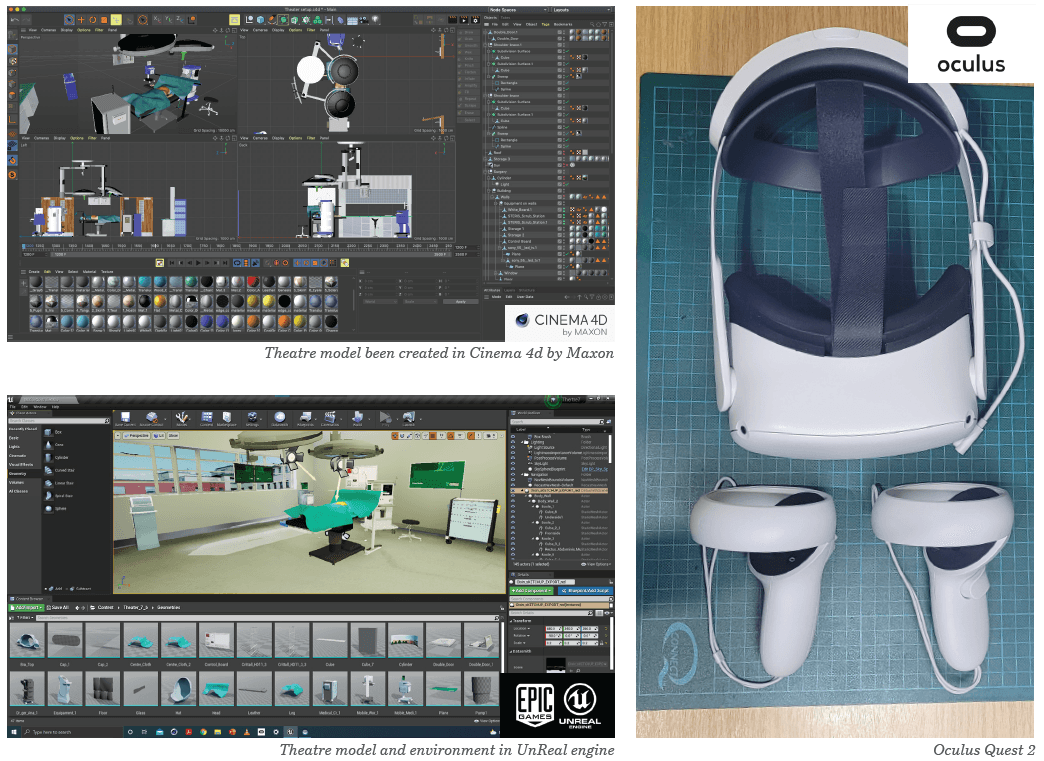Click the Cinematics icon in Unreal toolbar

click(330, 419)
